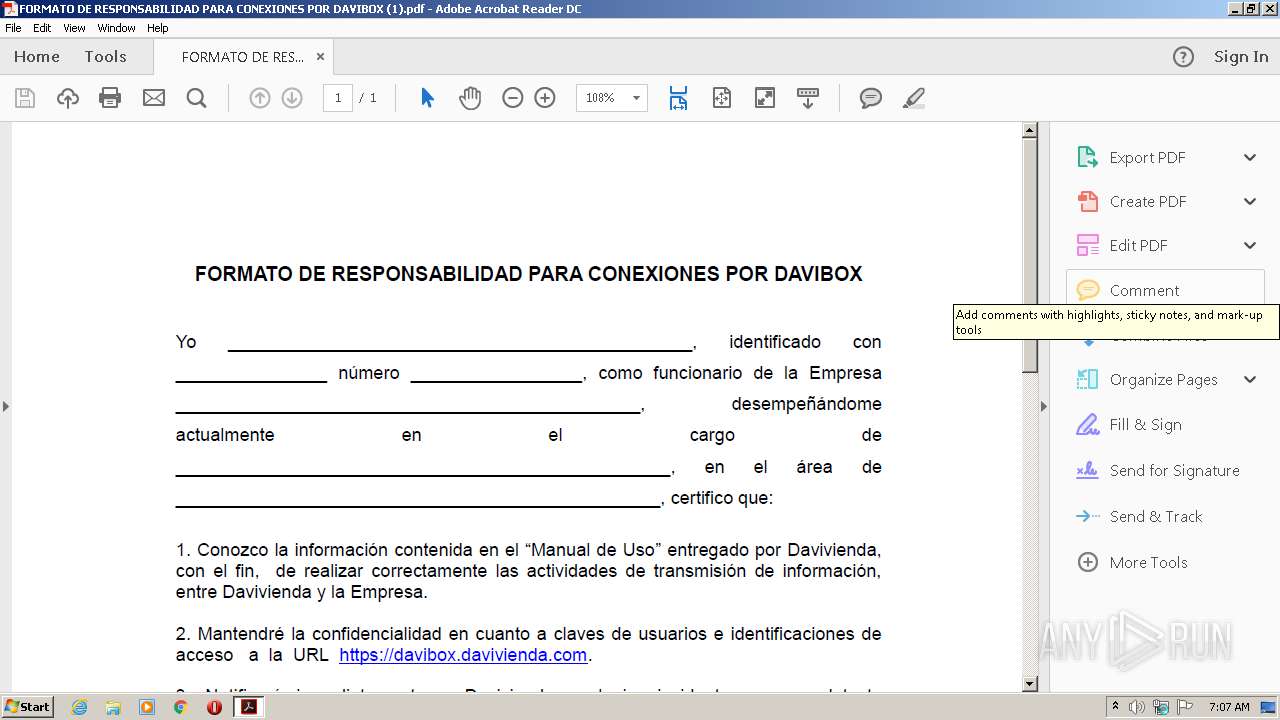Expand the left navigation pane arrow
1280x720 pixels.
[6, 406]
